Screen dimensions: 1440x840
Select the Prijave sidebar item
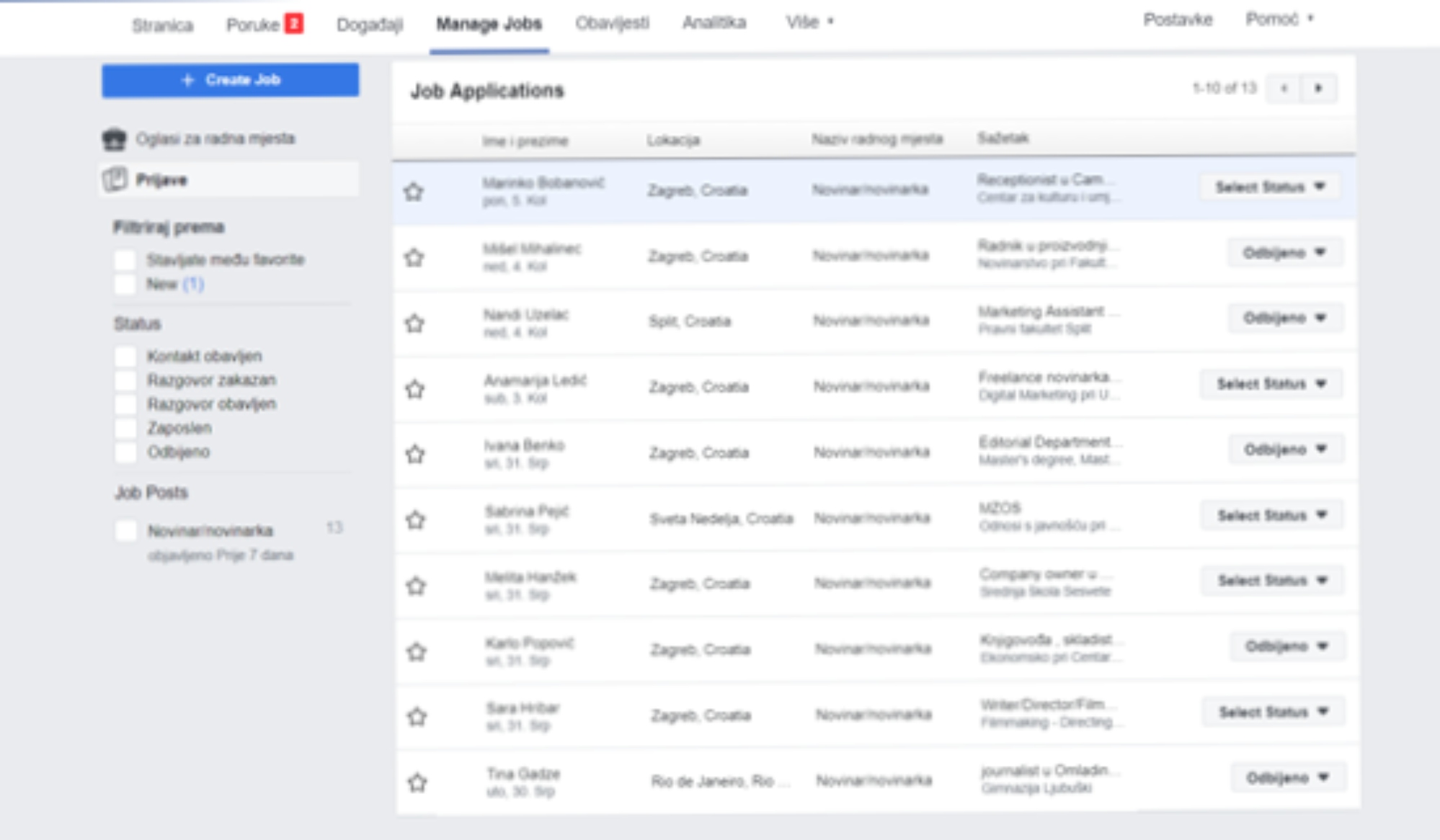(x=161, y=180)
